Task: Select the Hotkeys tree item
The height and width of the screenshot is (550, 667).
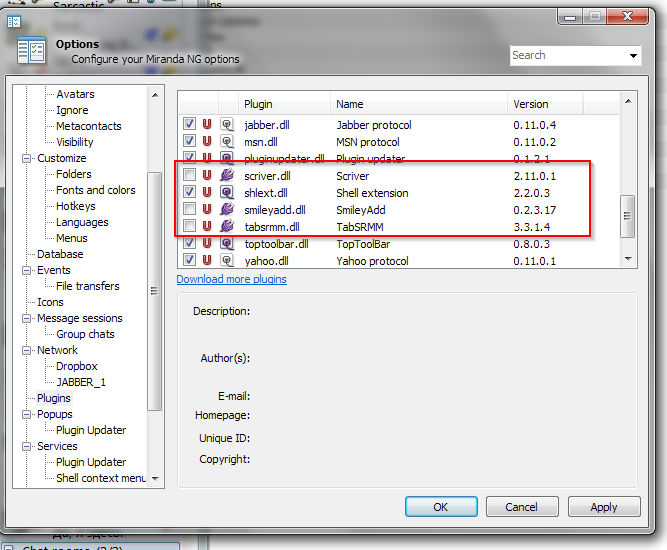Action: [76, 206]
